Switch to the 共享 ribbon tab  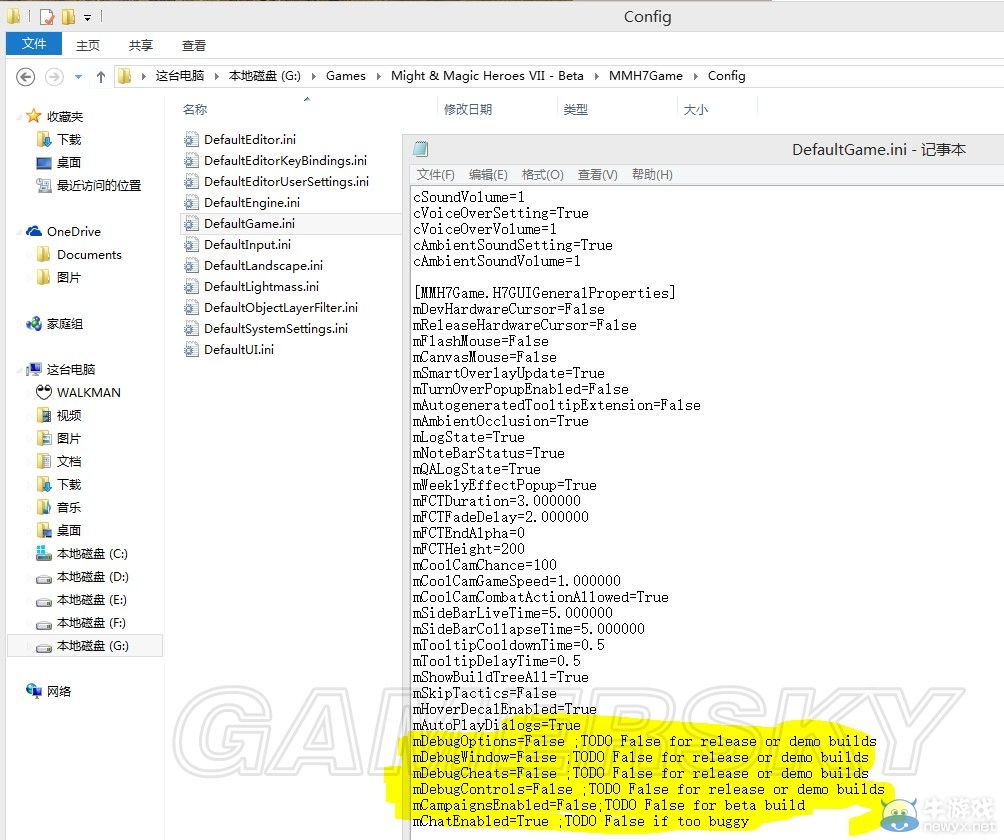click(141, 45)
